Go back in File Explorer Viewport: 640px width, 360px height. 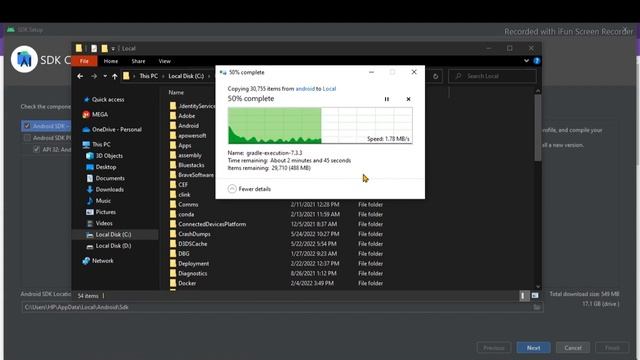(80, 76)
